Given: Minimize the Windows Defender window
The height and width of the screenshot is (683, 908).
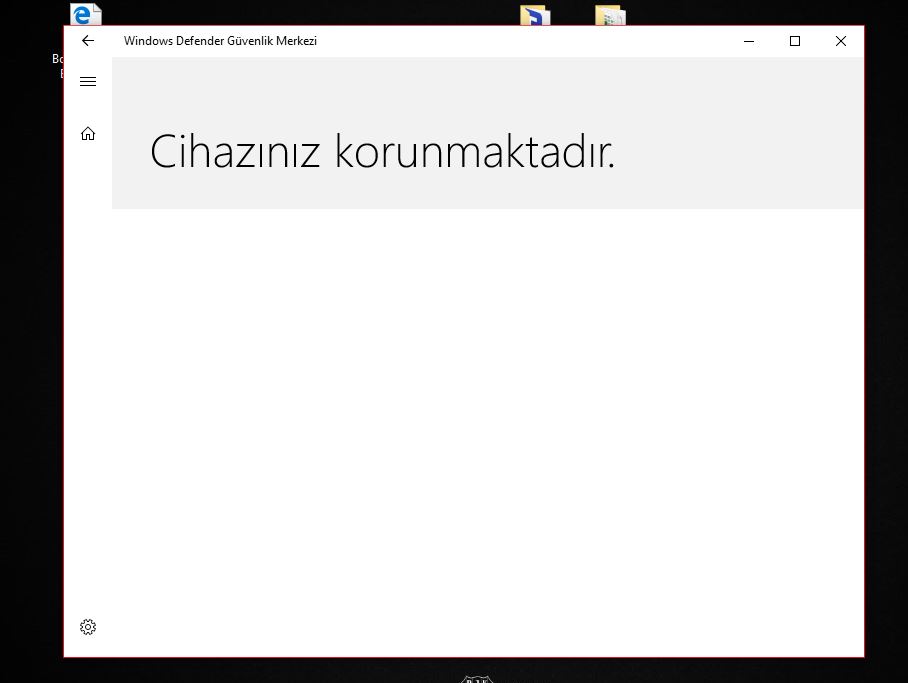Looking at the screenshot, I should (749, 41).
